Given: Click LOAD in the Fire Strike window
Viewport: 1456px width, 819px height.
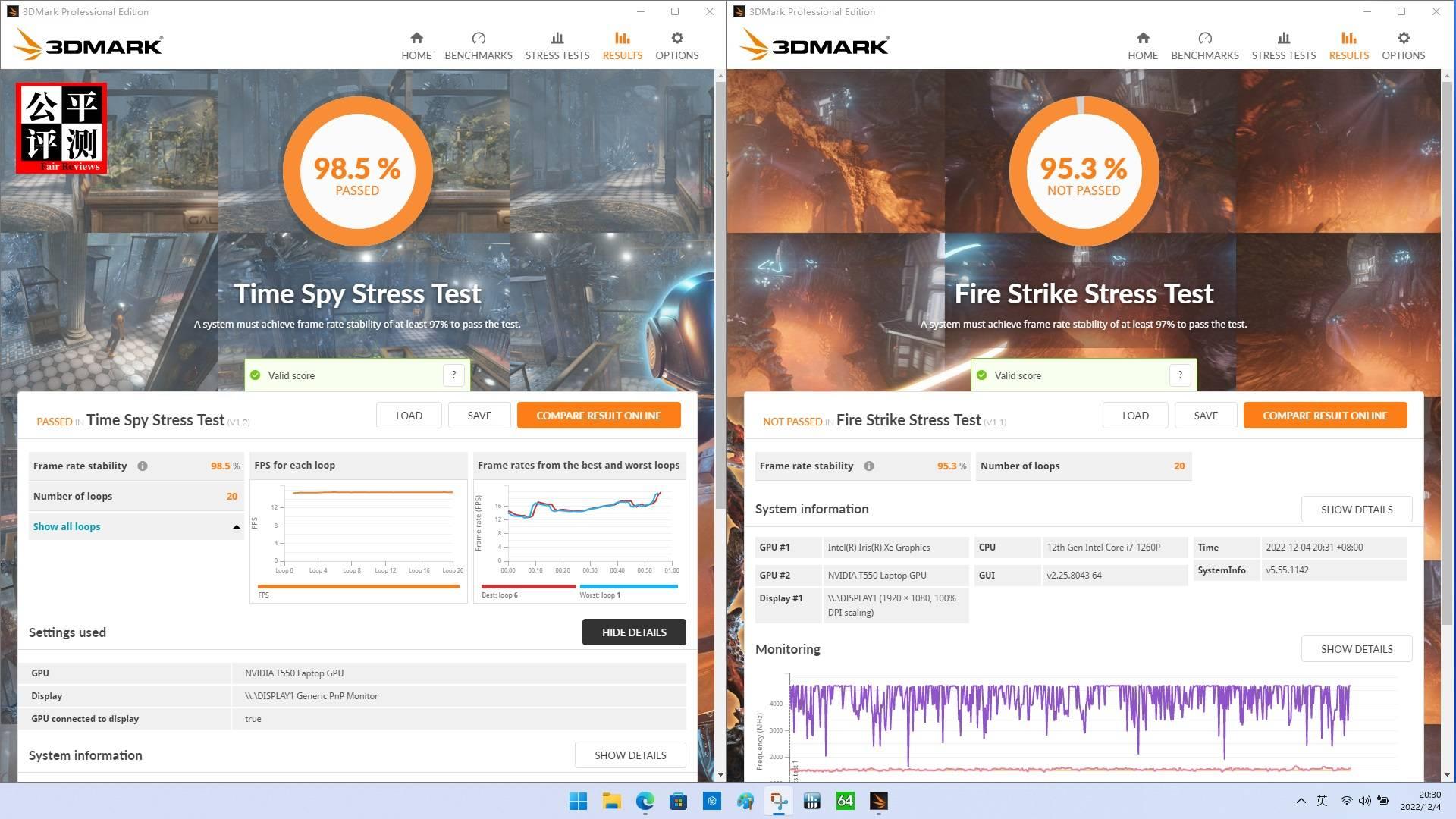Looking at the screenshot, I should [x=1135, y=416].
